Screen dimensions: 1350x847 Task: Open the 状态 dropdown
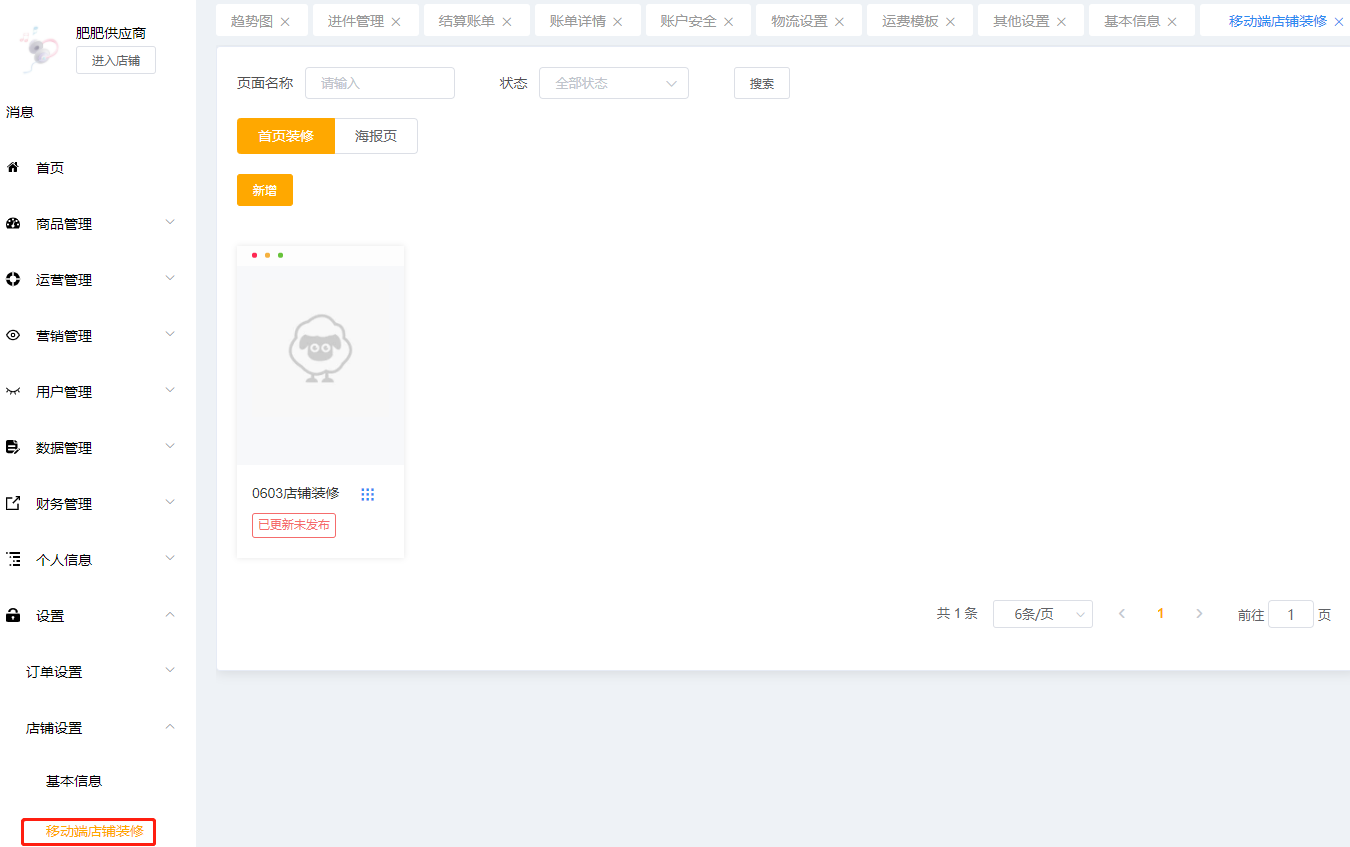point(613,83)
